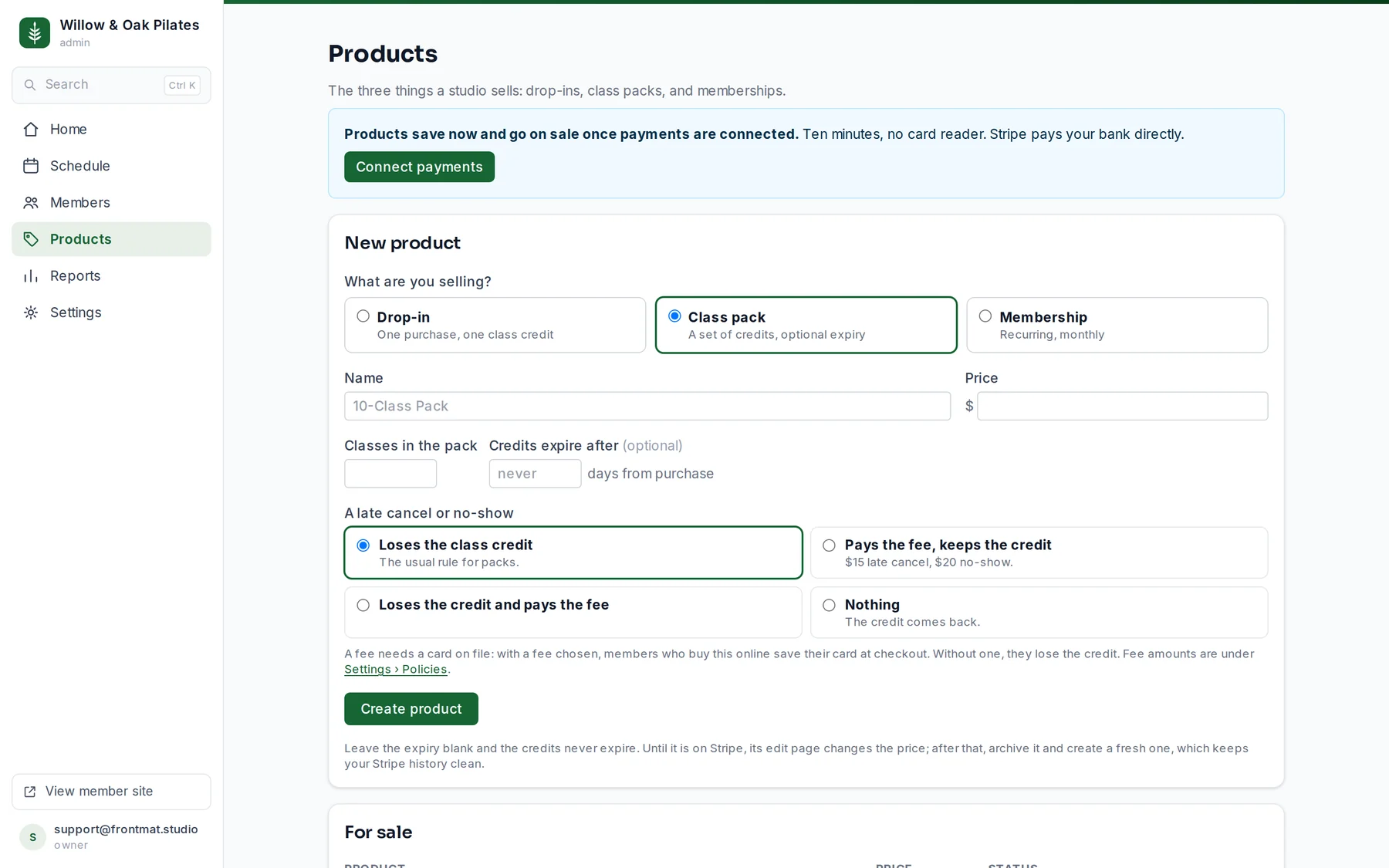The width and height of the screenshot is (1389, 868).
Task: Click the Classes in the pack field
Action: [x=390, y=474]
